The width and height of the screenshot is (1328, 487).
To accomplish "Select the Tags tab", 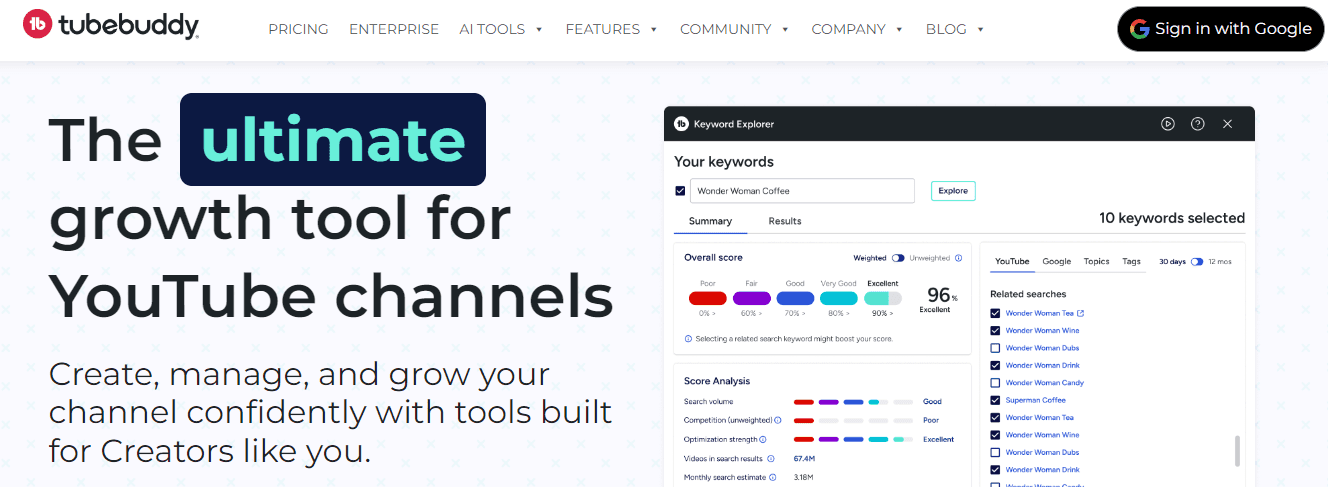I will [x=1132, y=261].
